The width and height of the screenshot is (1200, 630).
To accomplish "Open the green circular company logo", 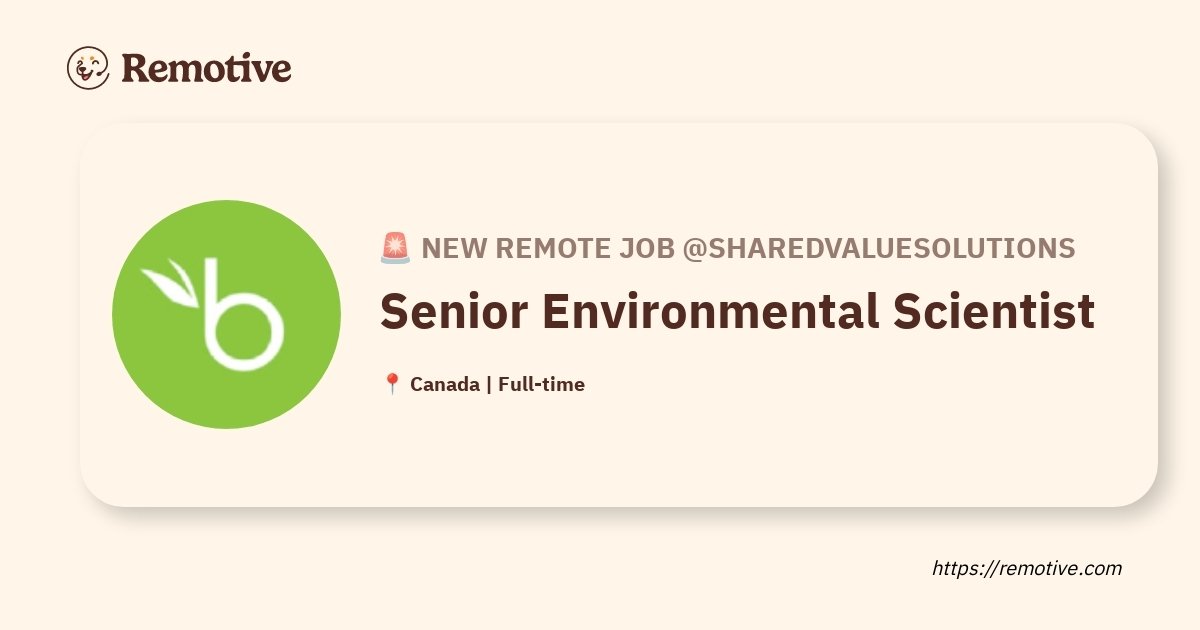I will coord(226,315).
